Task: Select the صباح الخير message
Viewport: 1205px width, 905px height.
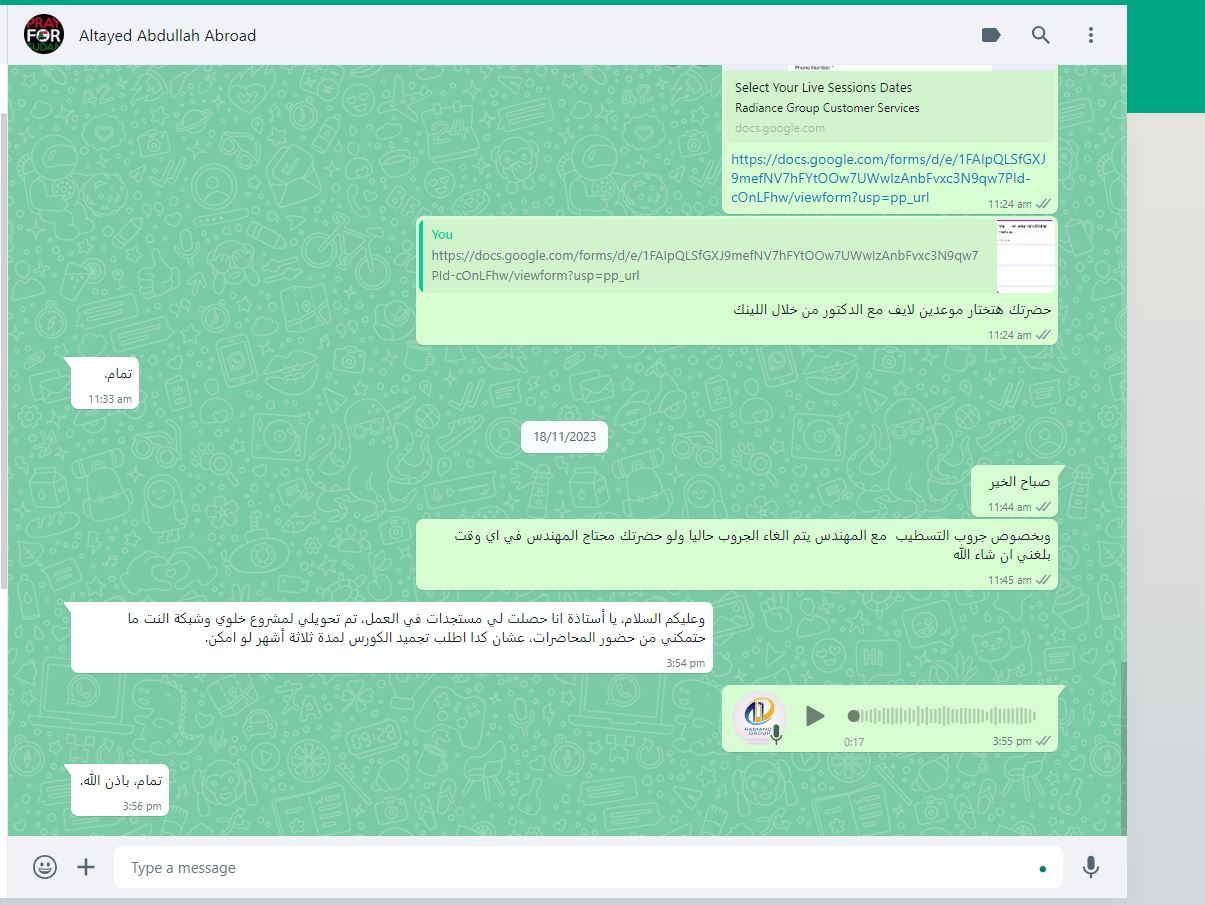Action: coord(1015,491)
